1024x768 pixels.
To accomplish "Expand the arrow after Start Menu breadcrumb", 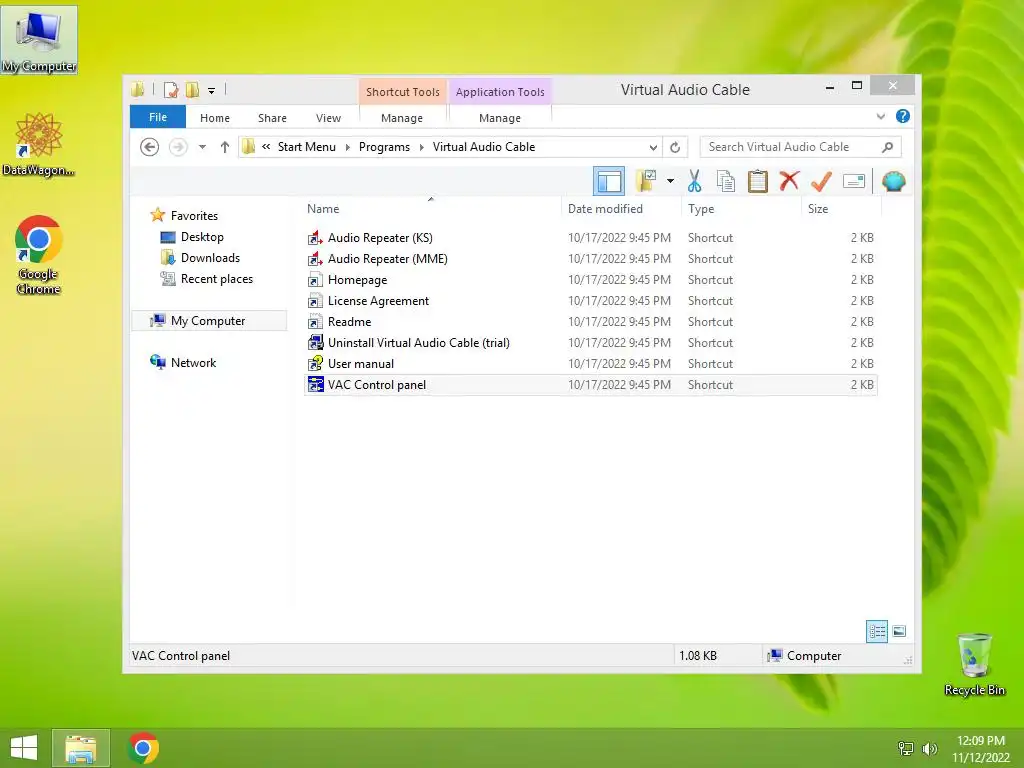I will 347,148.
